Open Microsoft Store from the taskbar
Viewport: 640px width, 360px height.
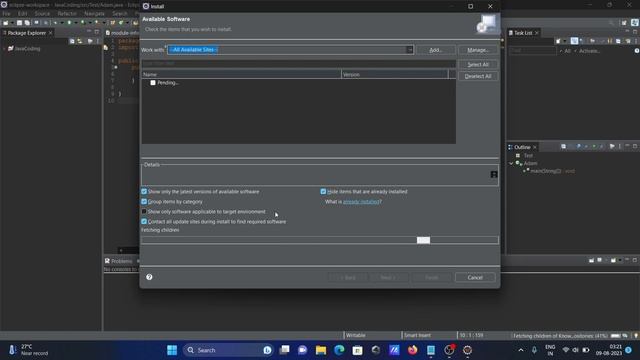point(358,350)
